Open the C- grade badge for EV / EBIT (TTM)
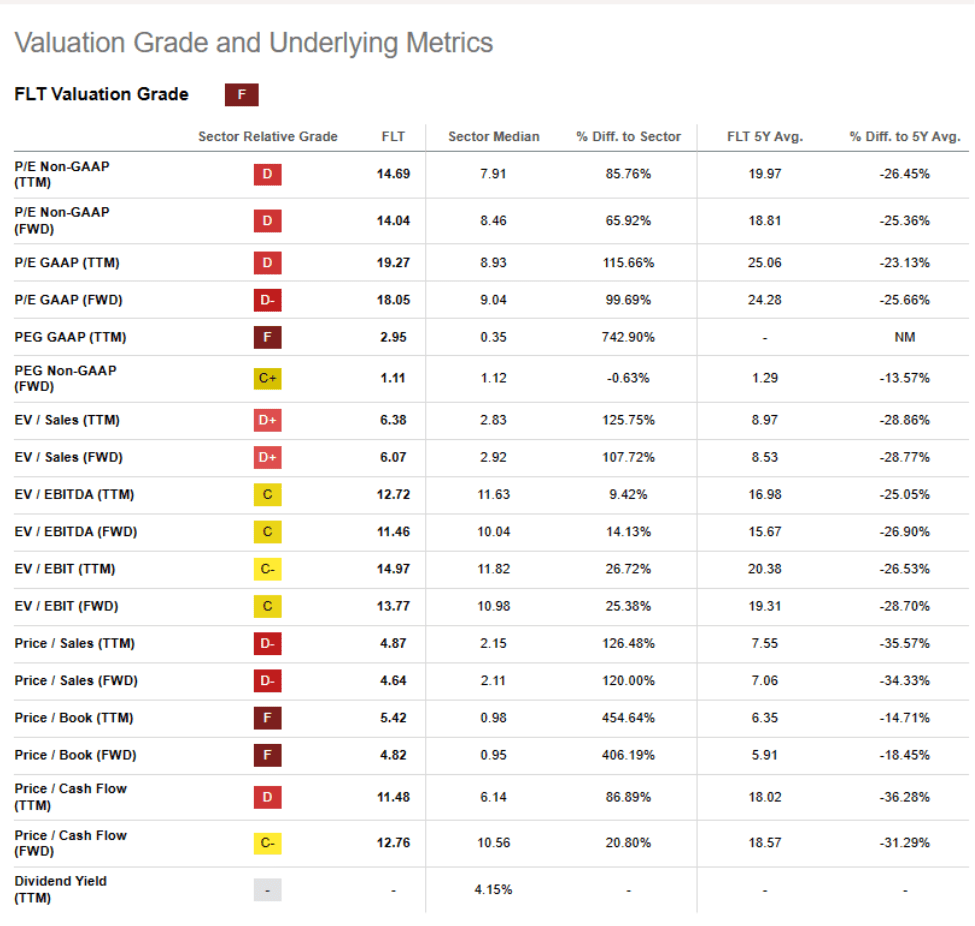Screen dimensions: 975x926 pos(267,569)
